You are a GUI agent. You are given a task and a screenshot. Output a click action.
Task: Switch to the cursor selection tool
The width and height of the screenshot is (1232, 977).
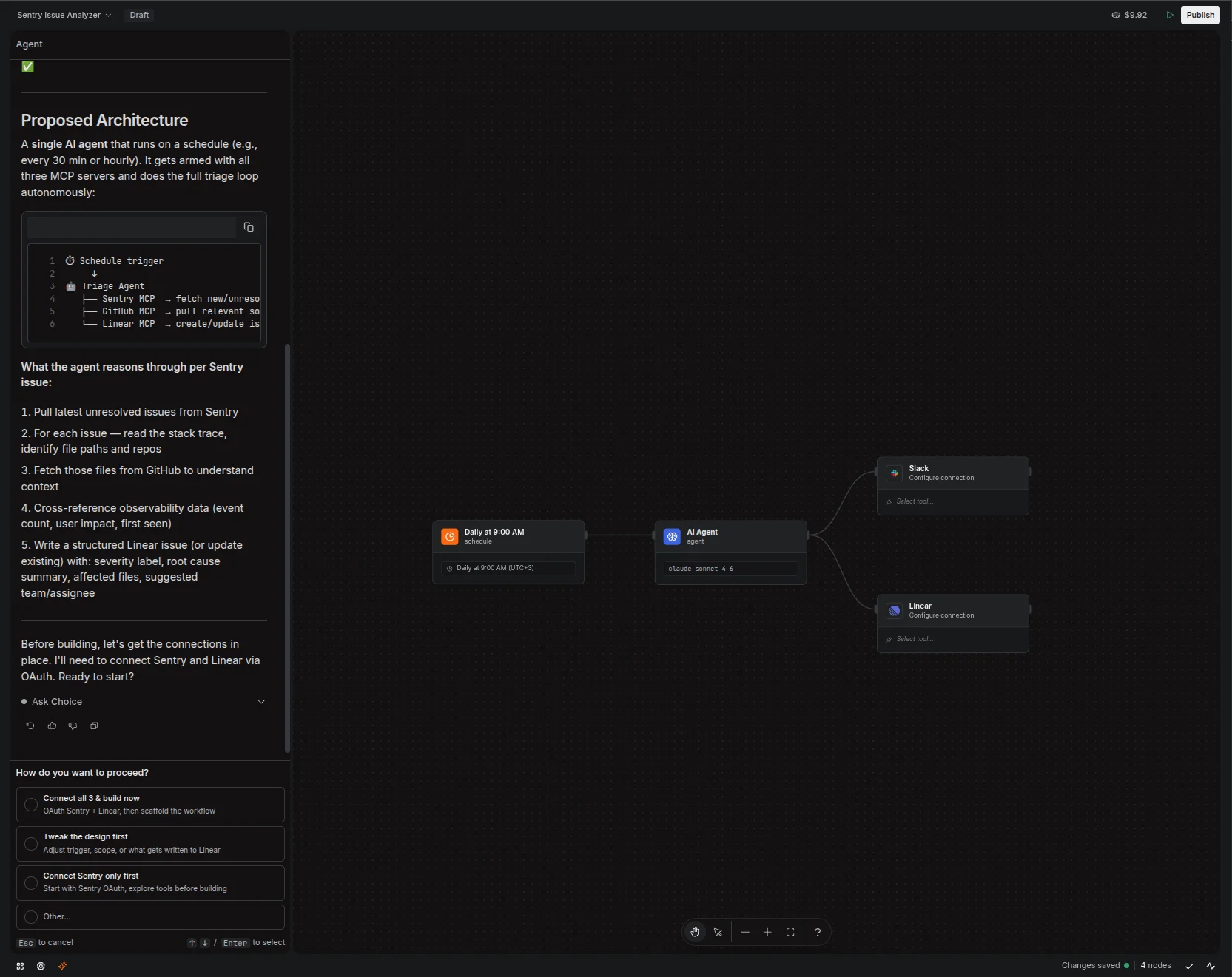718,932
